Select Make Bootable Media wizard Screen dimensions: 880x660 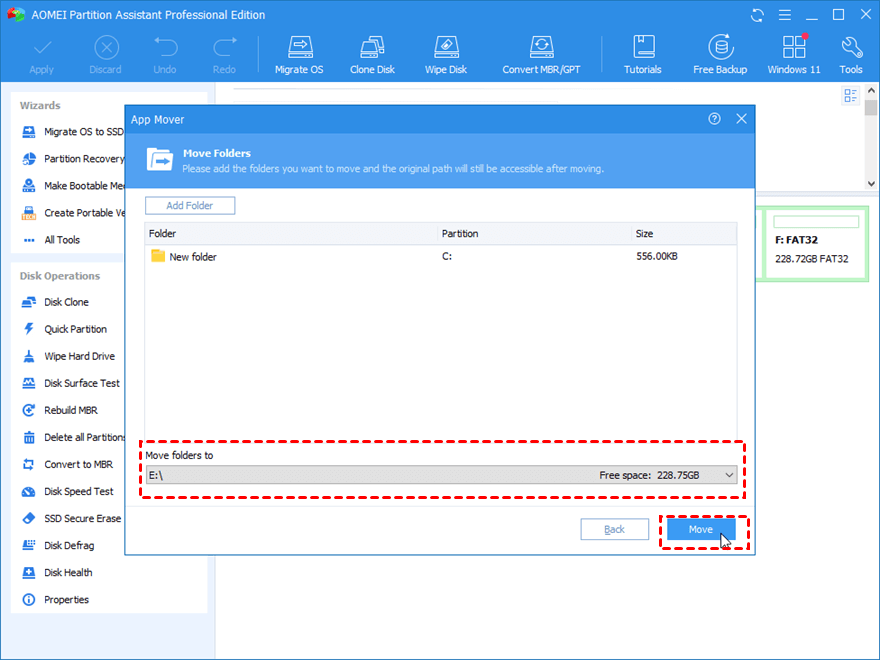point(72,186)
